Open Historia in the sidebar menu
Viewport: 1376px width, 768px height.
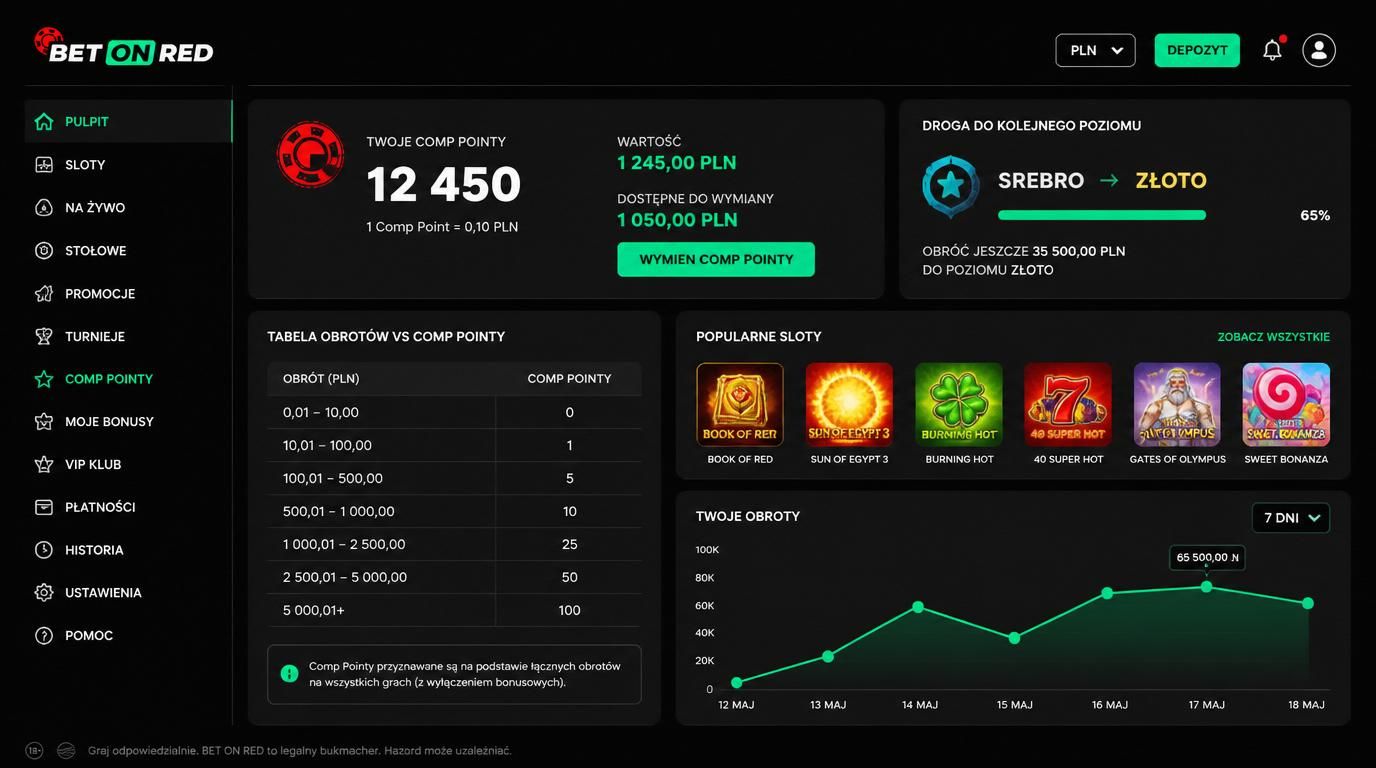[x=128, y=550]
